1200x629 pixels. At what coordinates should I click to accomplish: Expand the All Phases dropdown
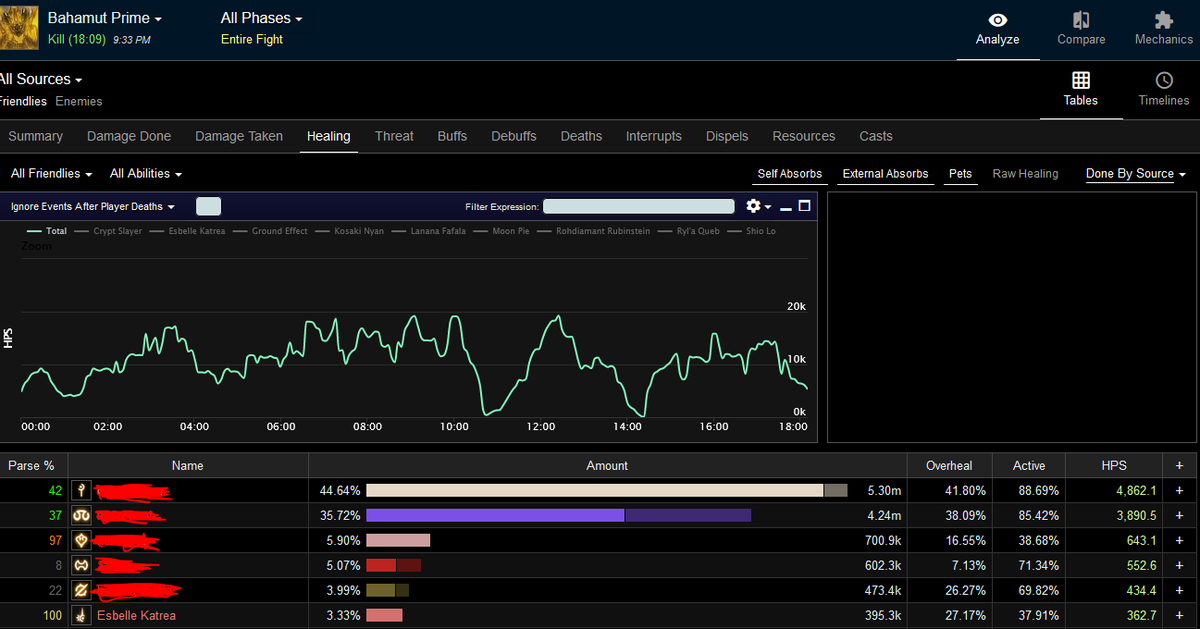(x=261, y=18)
